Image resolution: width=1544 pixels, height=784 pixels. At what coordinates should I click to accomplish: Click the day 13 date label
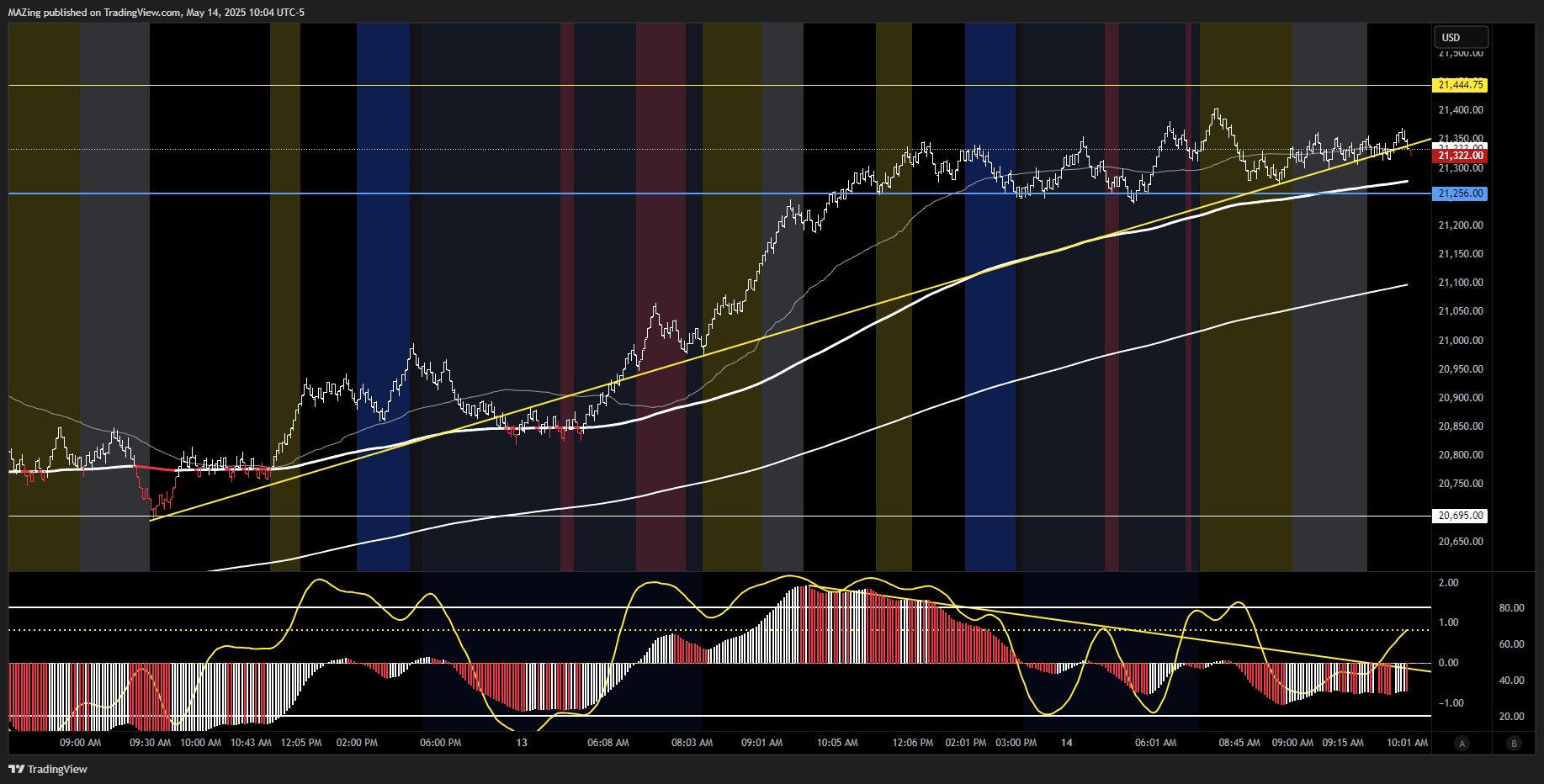(522, 743)
